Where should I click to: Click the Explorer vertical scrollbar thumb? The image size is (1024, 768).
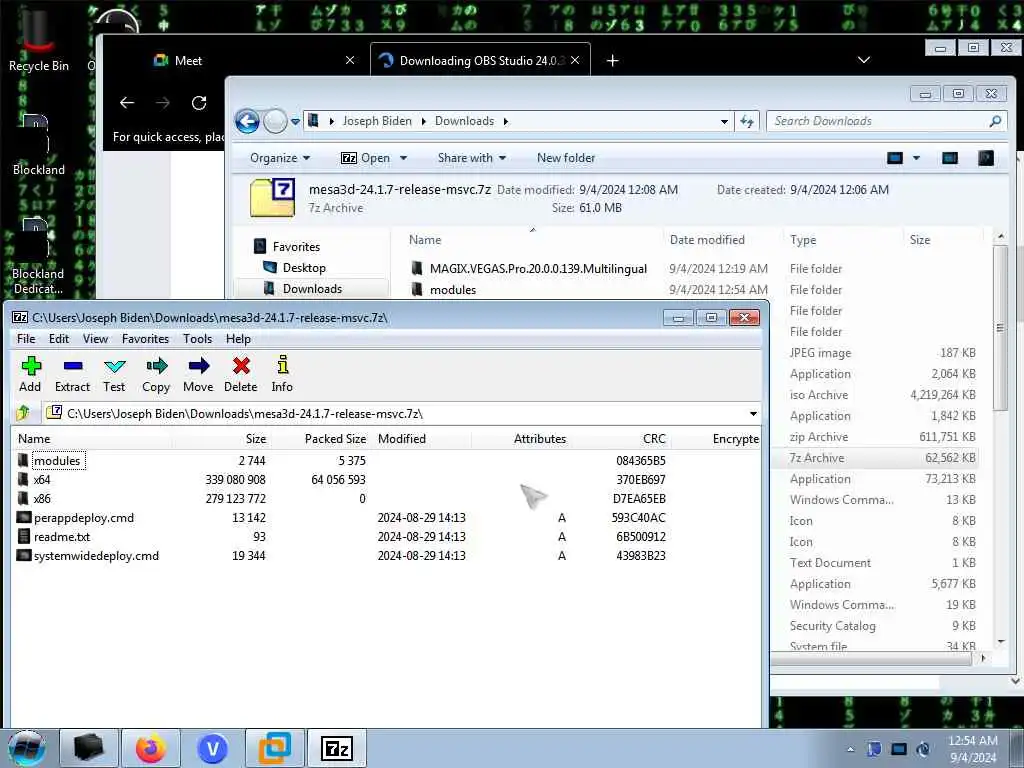click(1000, 328)
